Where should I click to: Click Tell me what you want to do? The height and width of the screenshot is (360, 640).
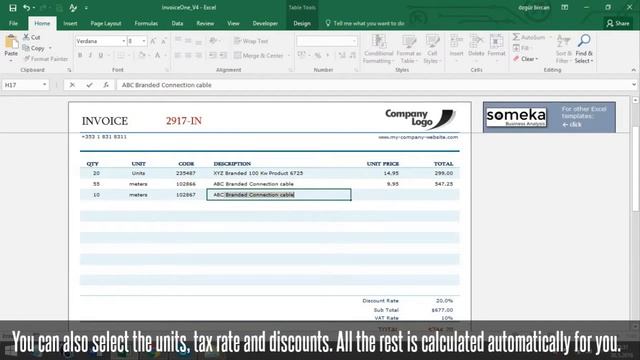(x=364, y=23)
